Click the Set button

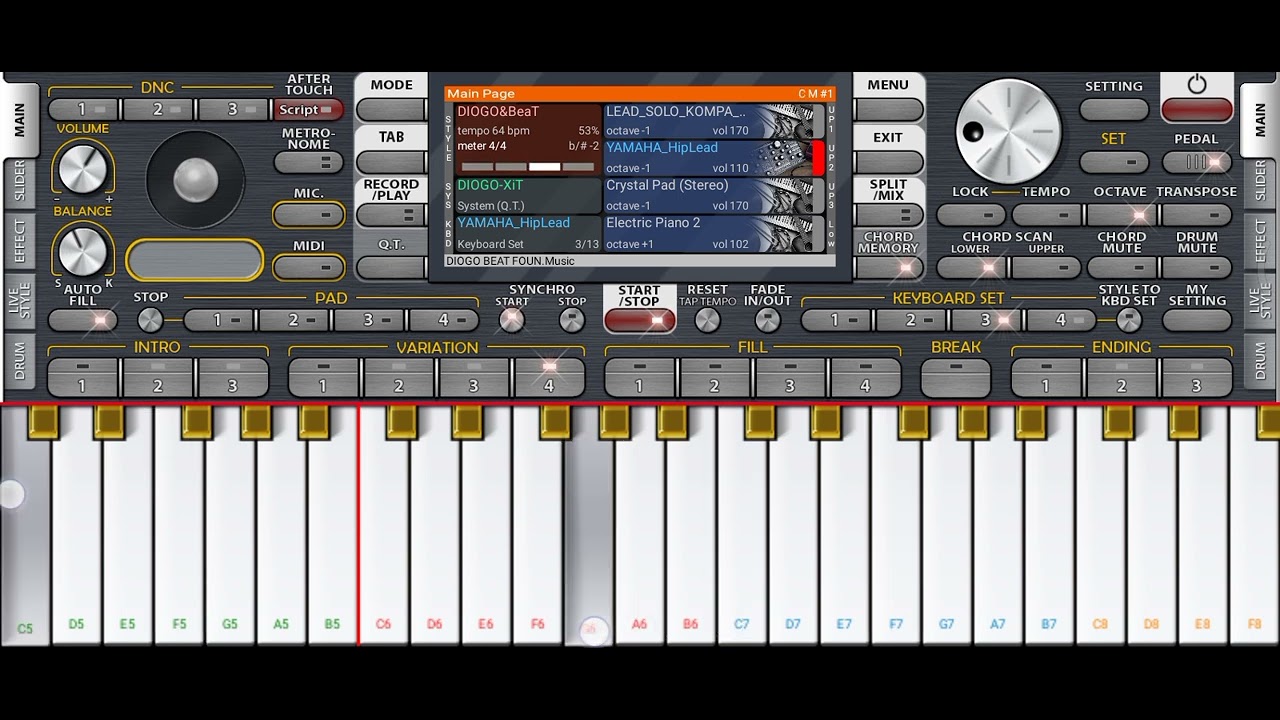(1114, 162)
